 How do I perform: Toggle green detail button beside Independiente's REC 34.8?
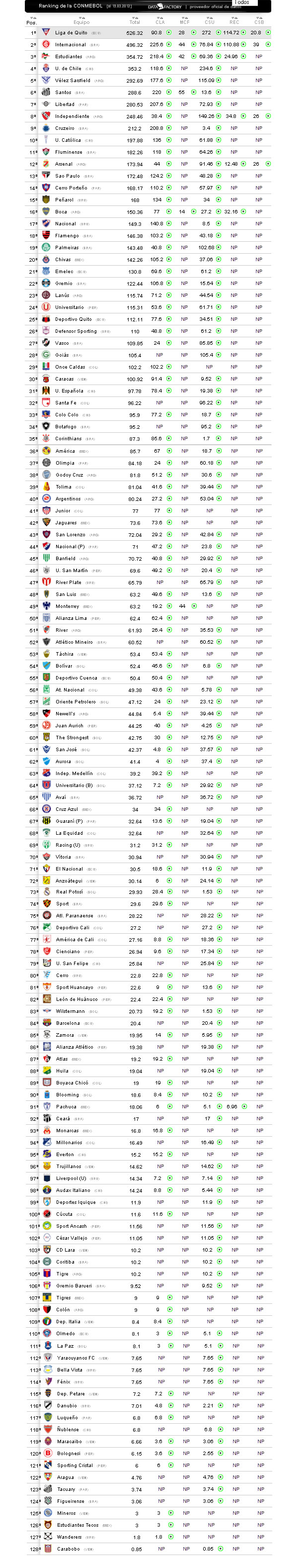[x=243, y=115]
